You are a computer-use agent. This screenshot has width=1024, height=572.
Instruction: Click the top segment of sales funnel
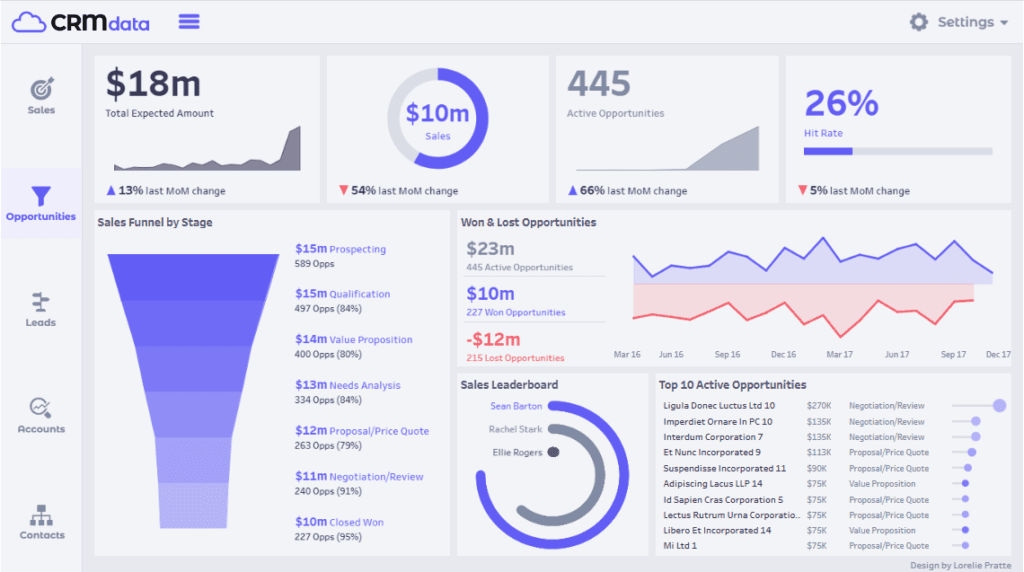(x=193, y=276)
